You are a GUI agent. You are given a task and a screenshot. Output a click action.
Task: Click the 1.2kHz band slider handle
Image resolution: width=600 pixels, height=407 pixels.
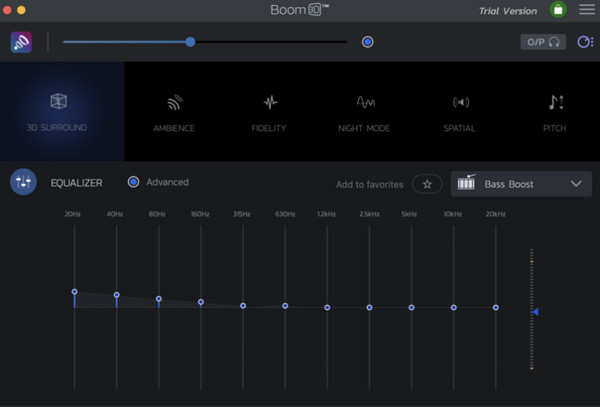pyautogui.click(x=327, y=308)
